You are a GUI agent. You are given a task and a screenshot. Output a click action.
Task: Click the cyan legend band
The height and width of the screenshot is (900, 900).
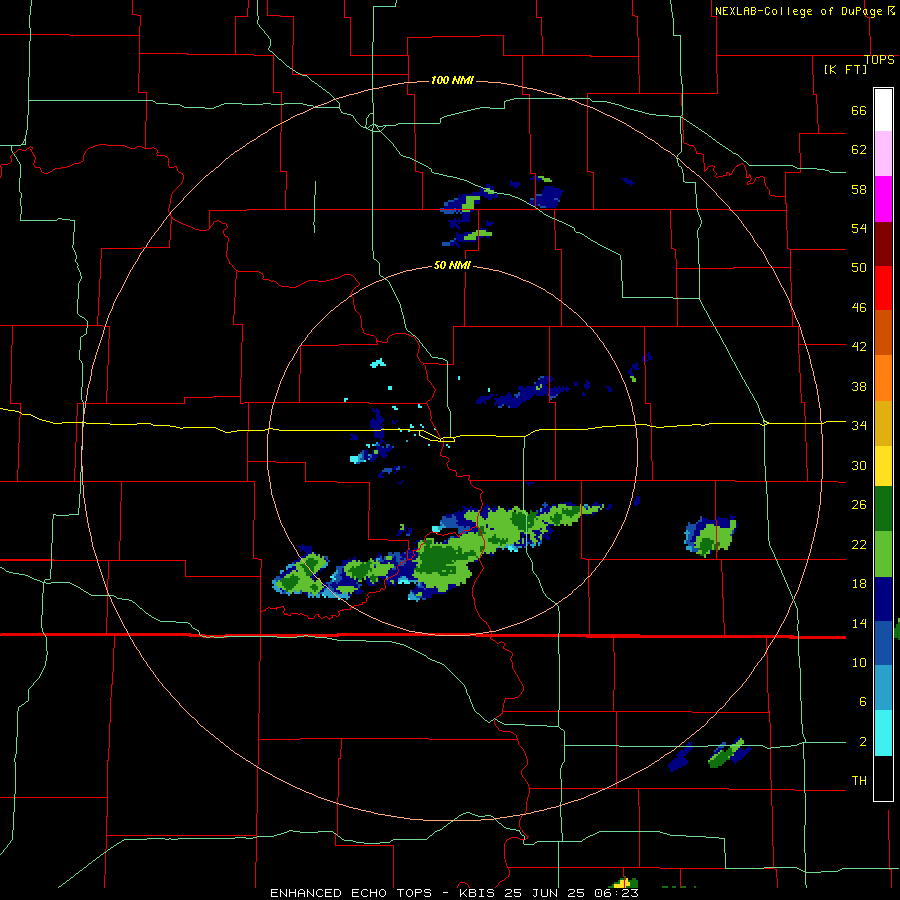[x=883, y=733]
